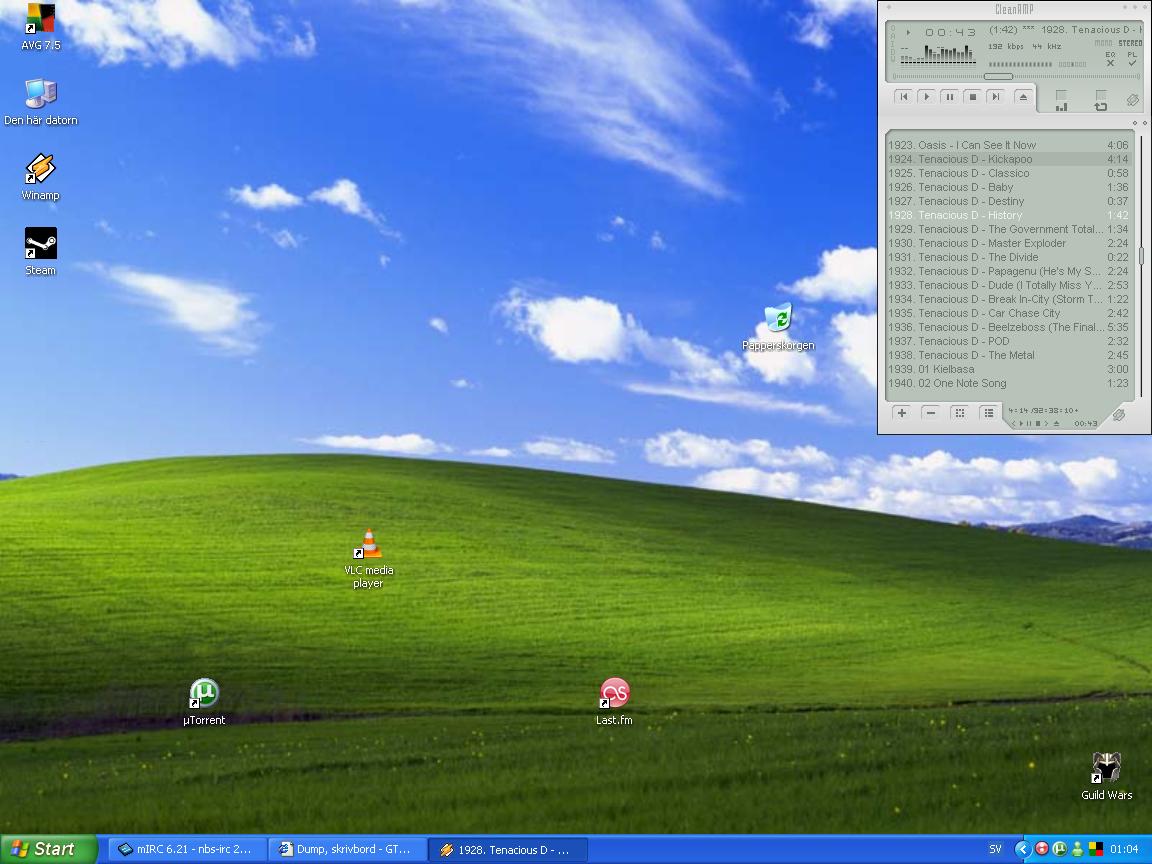Switch to Dump, skrivbord taskbar window
The width and height of the screenshot is (1152, 864).
pos(347,849)
